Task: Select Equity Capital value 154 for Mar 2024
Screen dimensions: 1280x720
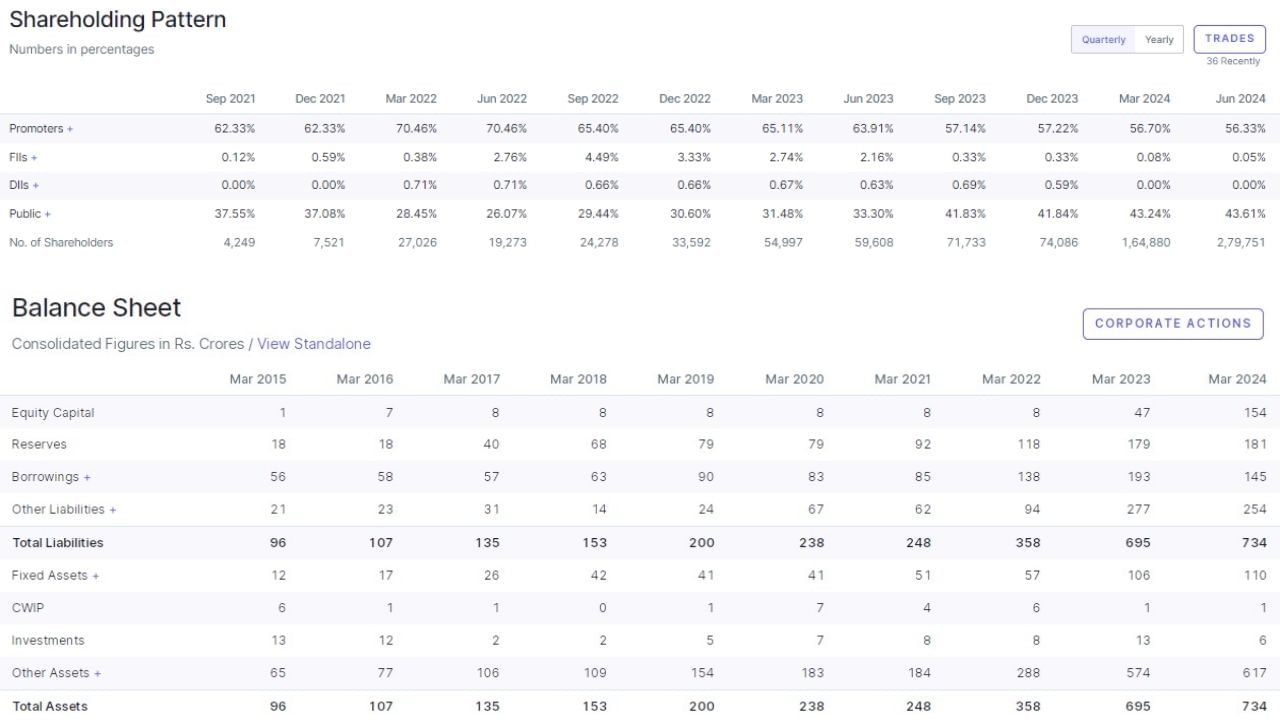Action: point(1256,413)
